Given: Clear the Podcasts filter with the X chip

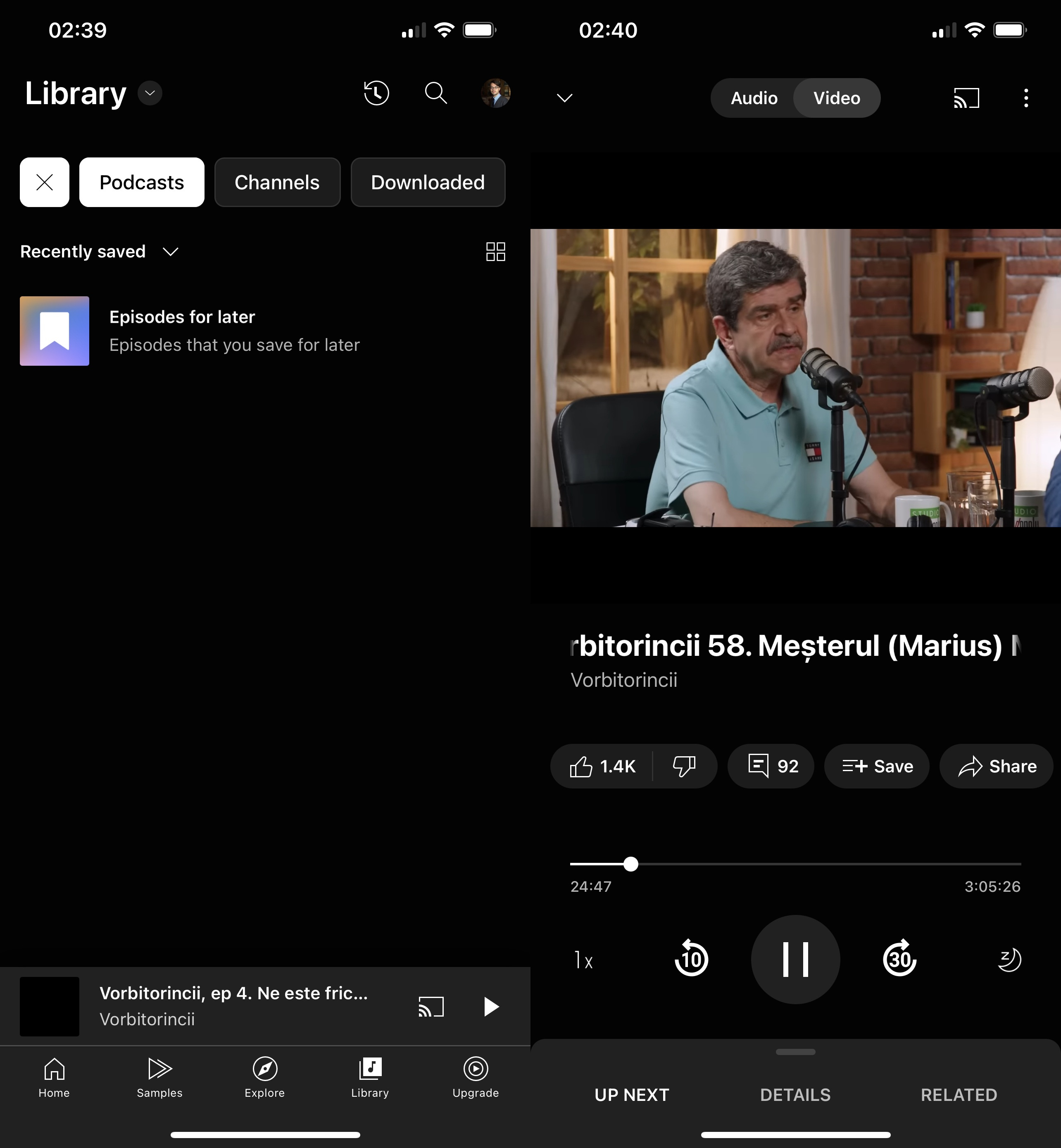Looking at the screenshot, I should [x=45, y=182].
